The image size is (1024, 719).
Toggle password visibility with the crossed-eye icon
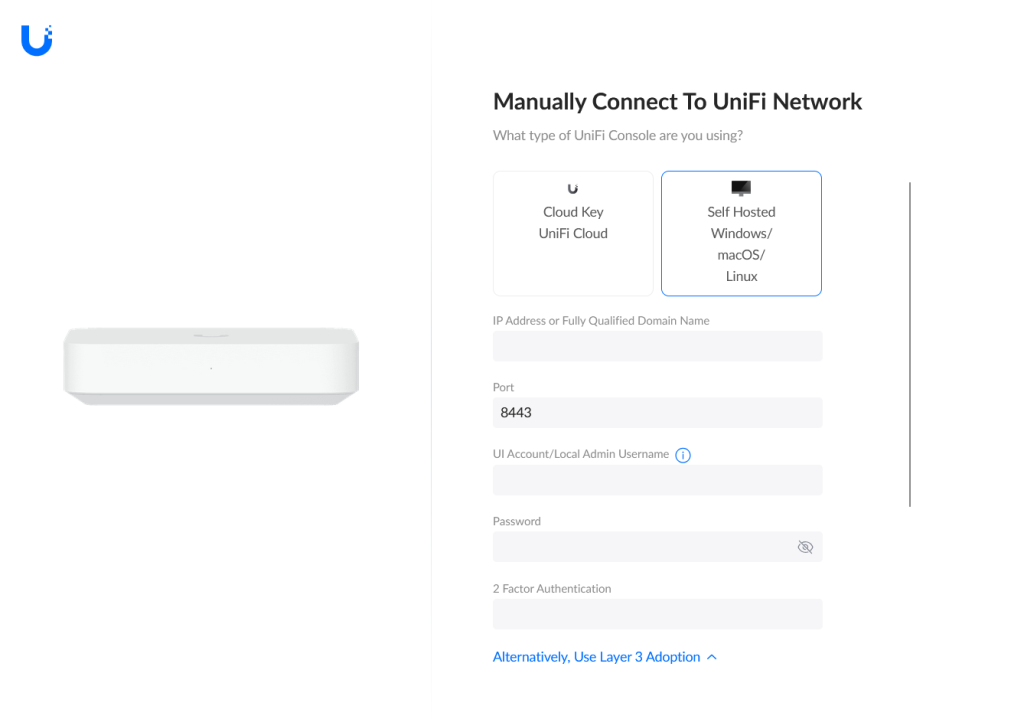805,547
